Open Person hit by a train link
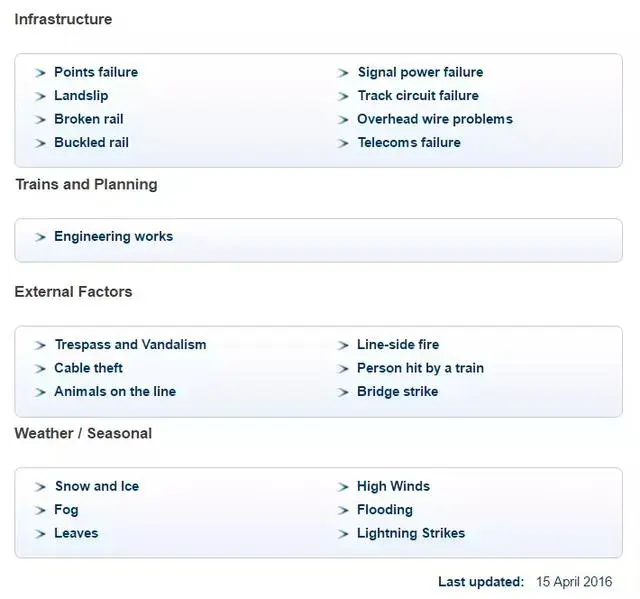640x599 pixels. pyautogui.click(x=420, y=368)
